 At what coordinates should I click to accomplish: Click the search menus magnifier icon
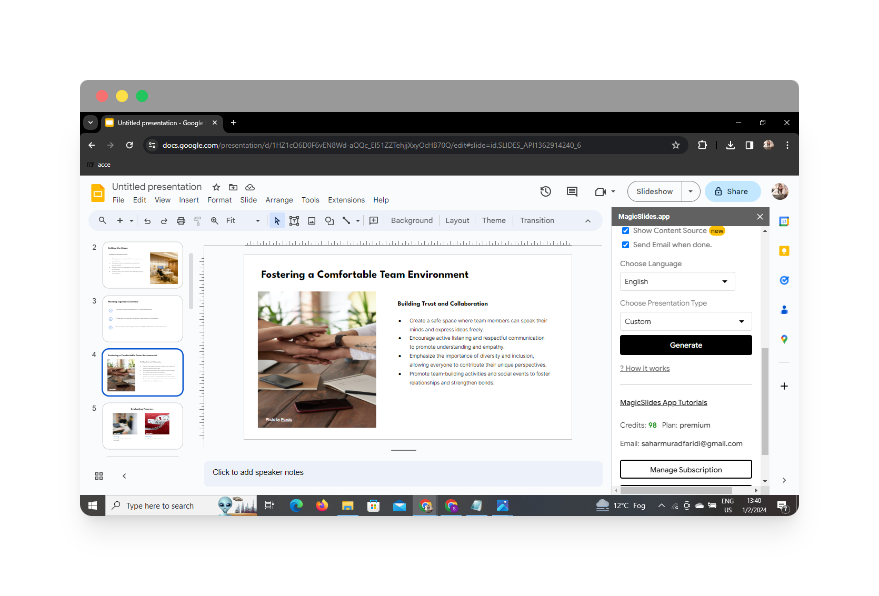[103, 221]
